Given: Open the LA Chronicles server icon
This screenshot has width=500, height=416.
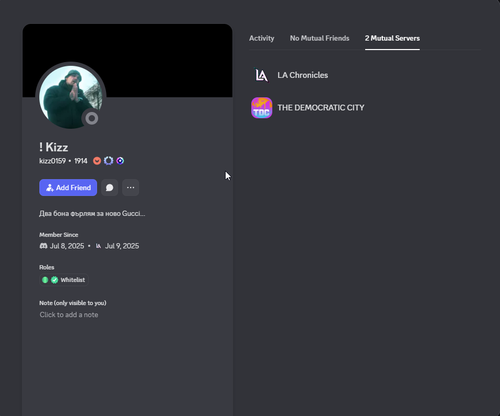Looking at the screenshot, I should 262,75.
